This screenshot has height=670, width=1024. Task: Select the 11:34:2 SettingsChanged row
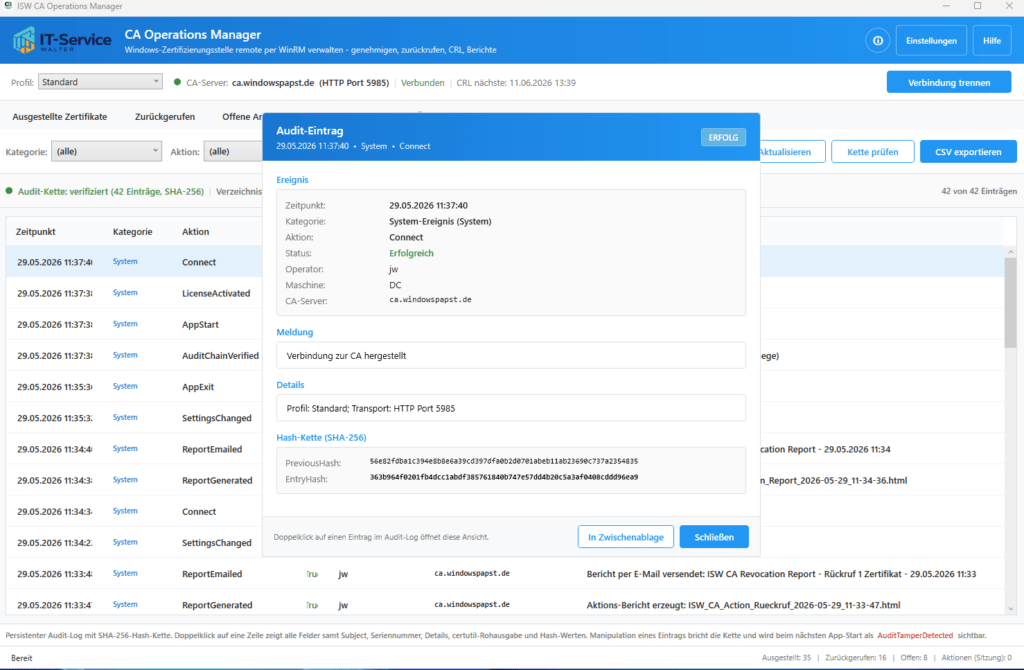pos(135,543)
